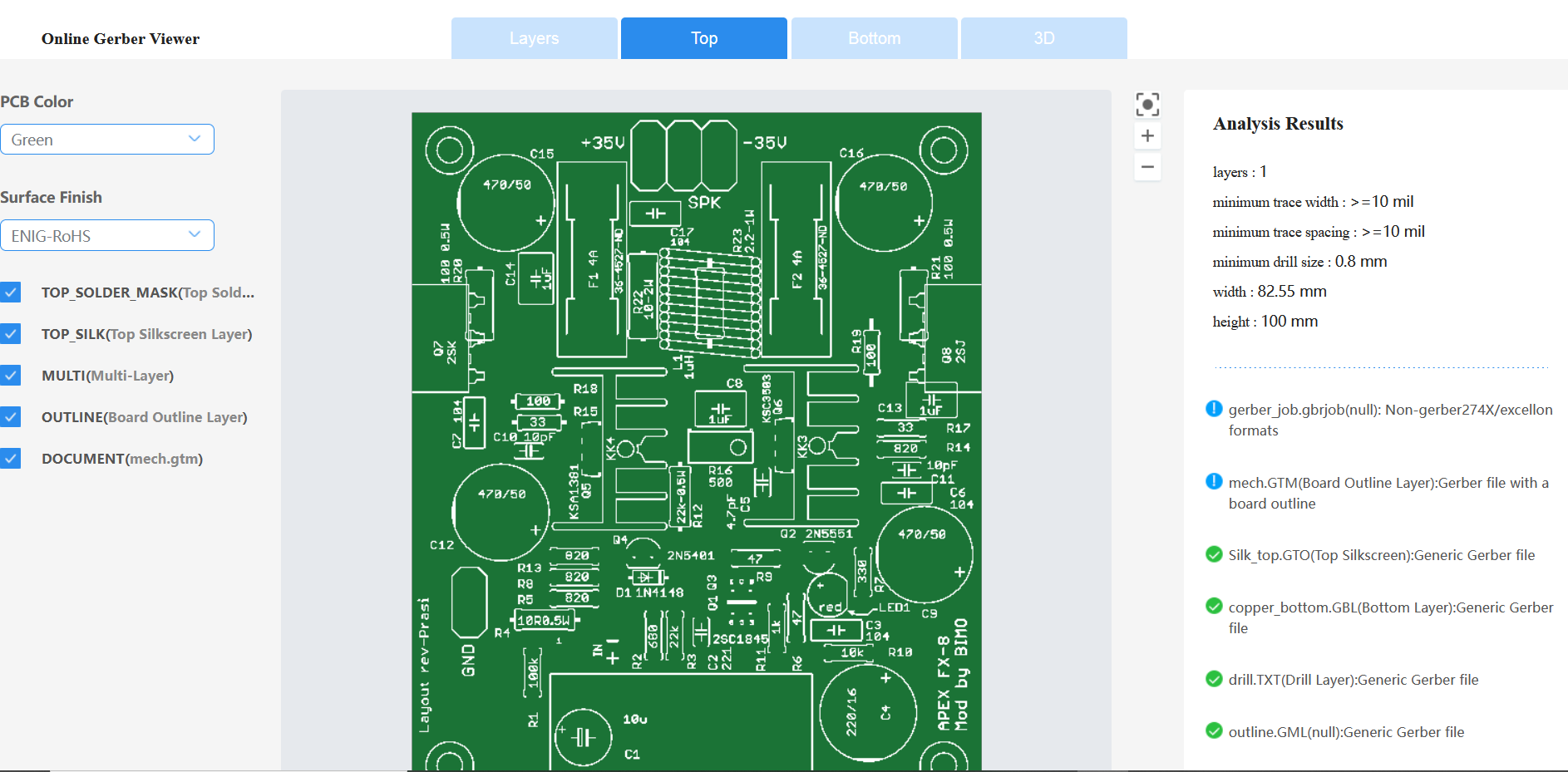This screenshot has width=1568, height=772.
Task: Switch to the Bottom view tab
Action: (x=875, y=38)
